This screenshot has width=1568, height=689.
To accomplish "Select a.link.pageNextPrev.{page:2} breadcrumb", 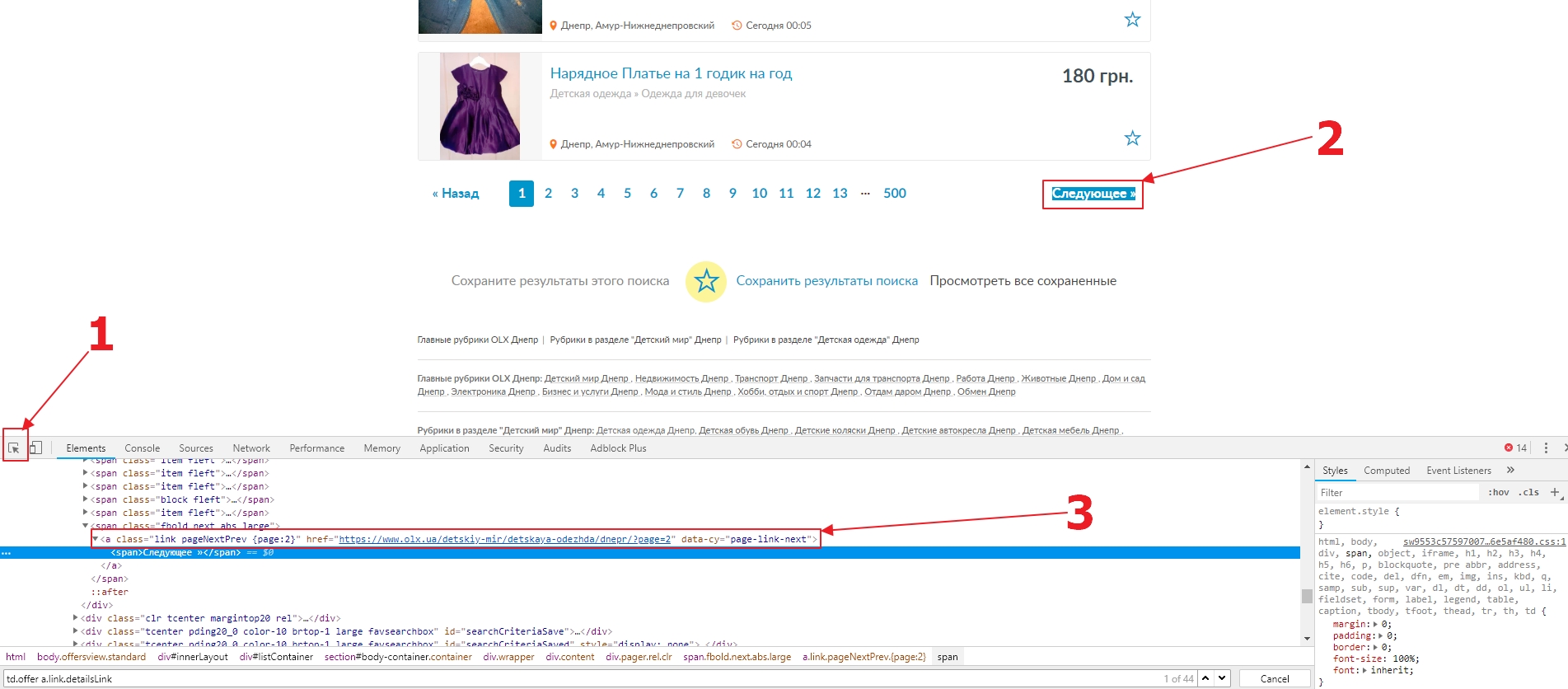I will [x=864, y=657].
